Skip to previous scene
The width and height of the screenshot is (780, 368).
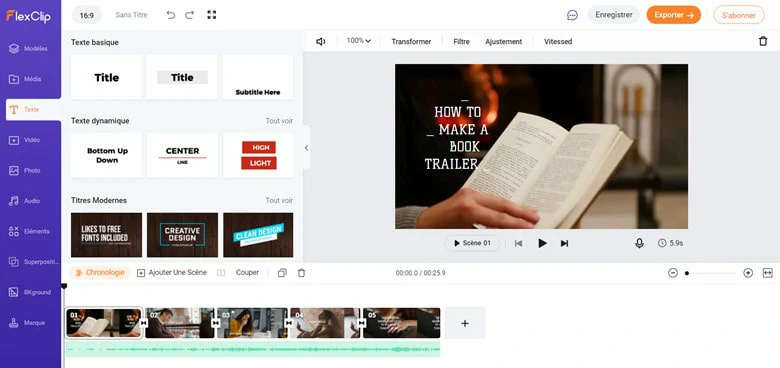point(518,243)
